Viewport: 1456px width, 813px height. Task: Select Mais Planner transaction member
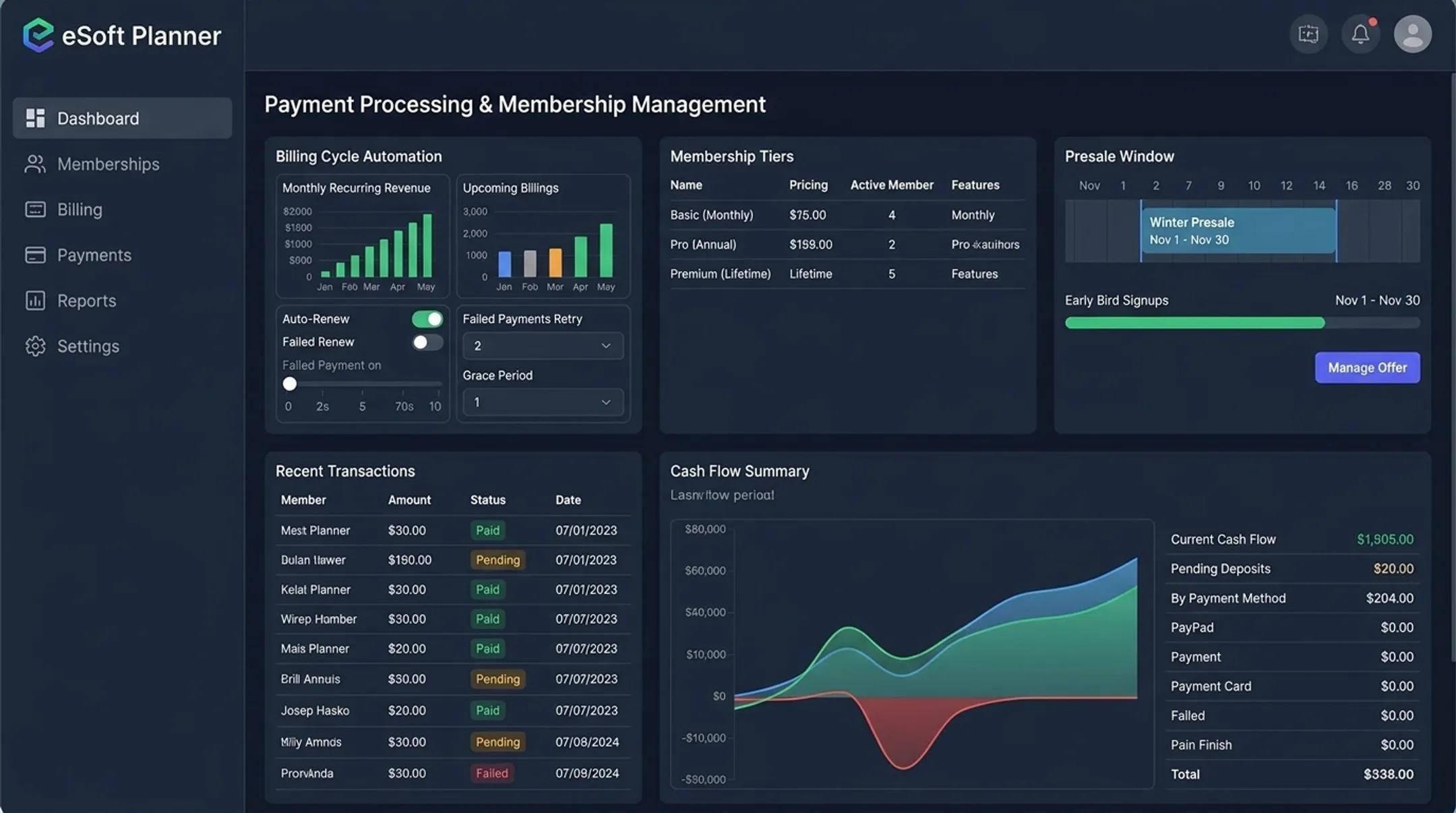(315, 649)
